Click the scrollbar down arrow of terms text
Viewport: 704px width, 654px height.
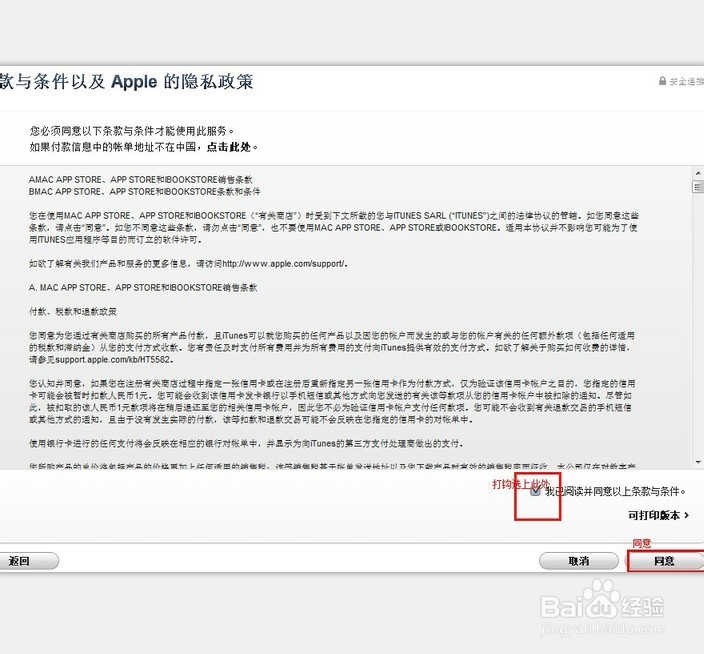(x=698, y=462)
